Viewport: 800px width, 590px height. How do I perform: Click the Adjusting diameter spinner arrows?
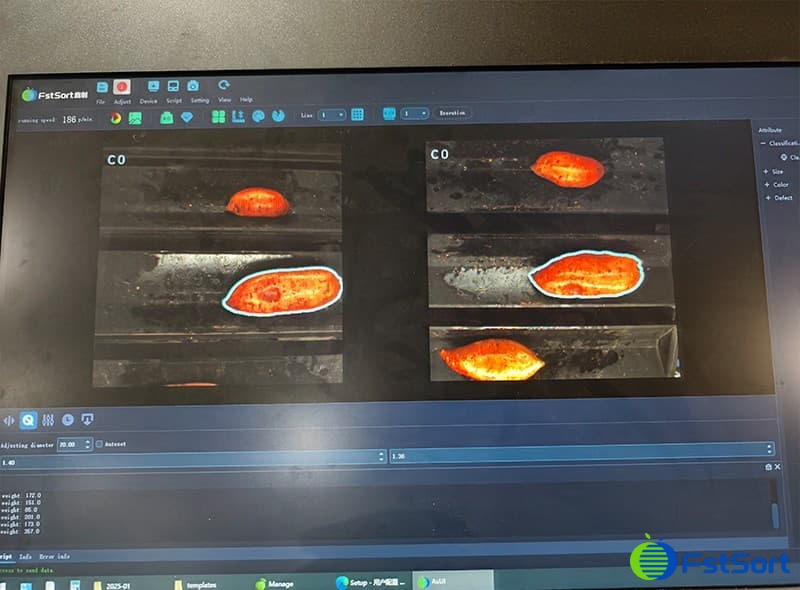point(88,444)
